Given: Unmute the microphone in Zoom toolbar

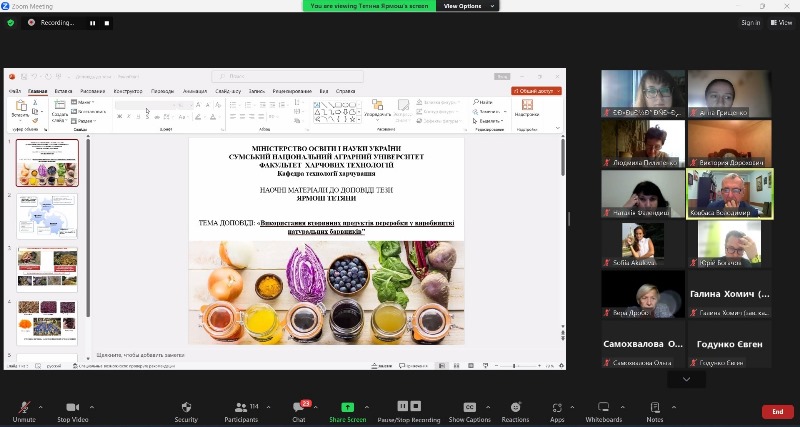Looking at the screenshot, I should click(23, 407).
